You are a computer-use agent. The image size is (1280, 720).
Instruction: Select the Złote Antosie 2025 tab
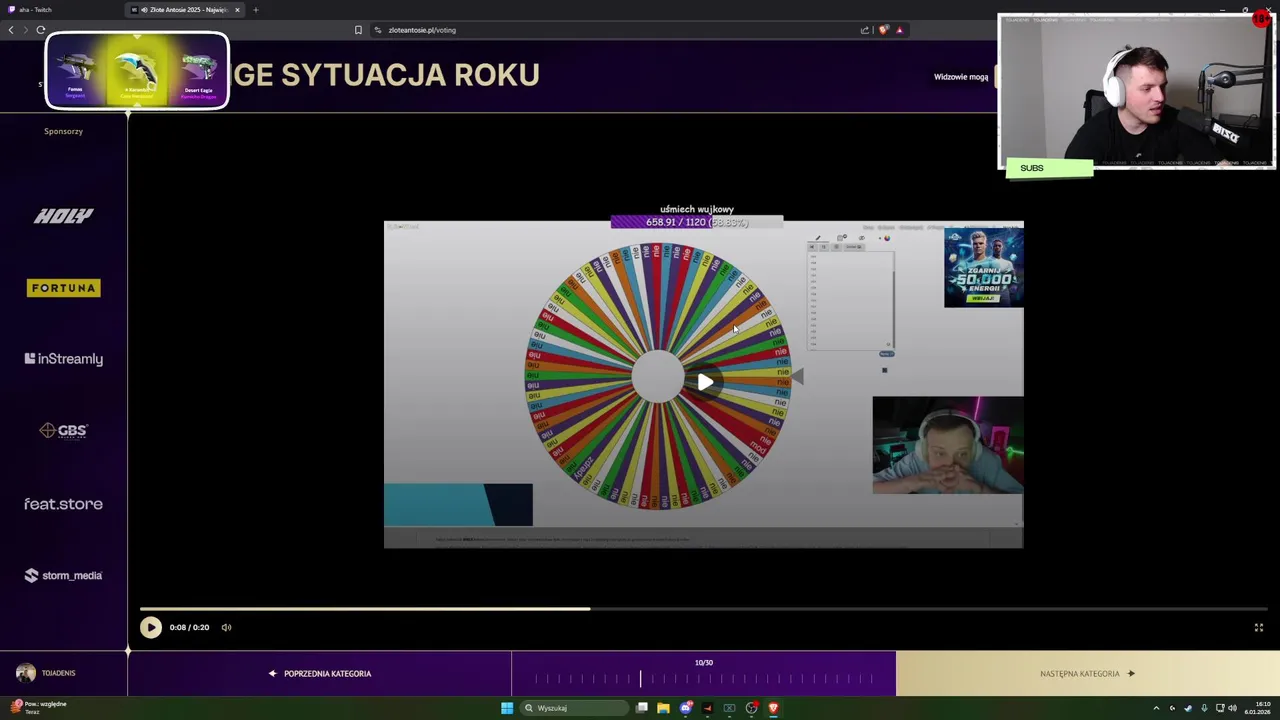pyautogui.click(x=182, y=9)
